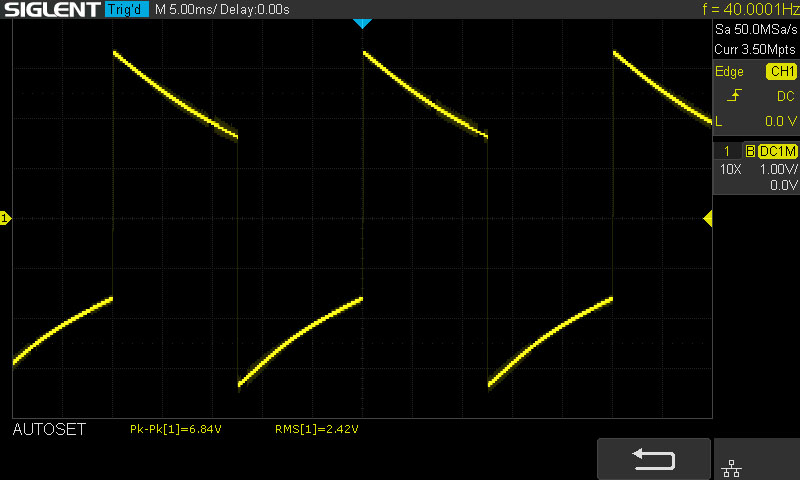The height and width of the screenshot is (480, 800).
Task: Click the M 5.00ms timebase readout
Action: (185, 9)
